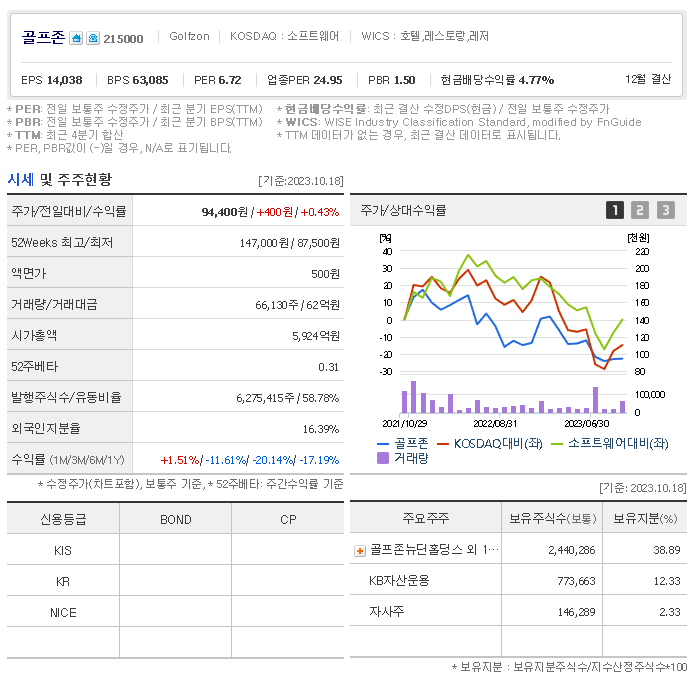Click the KB자산운용 shareholder row
The height and width of the screenshot is (686, 694).
tap(519, 580)
